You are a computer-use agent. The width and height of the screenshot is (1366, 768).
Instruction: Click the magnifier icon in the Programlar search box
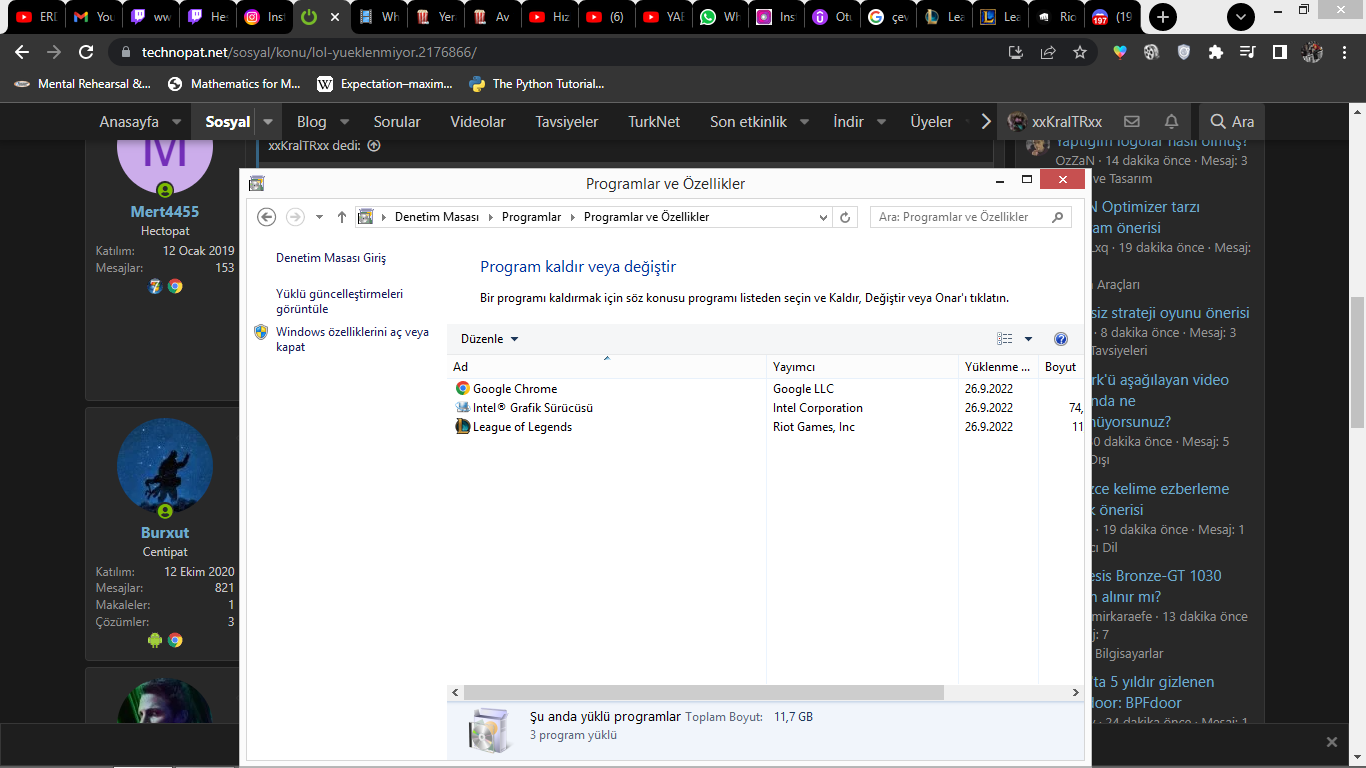[1057, 217]
